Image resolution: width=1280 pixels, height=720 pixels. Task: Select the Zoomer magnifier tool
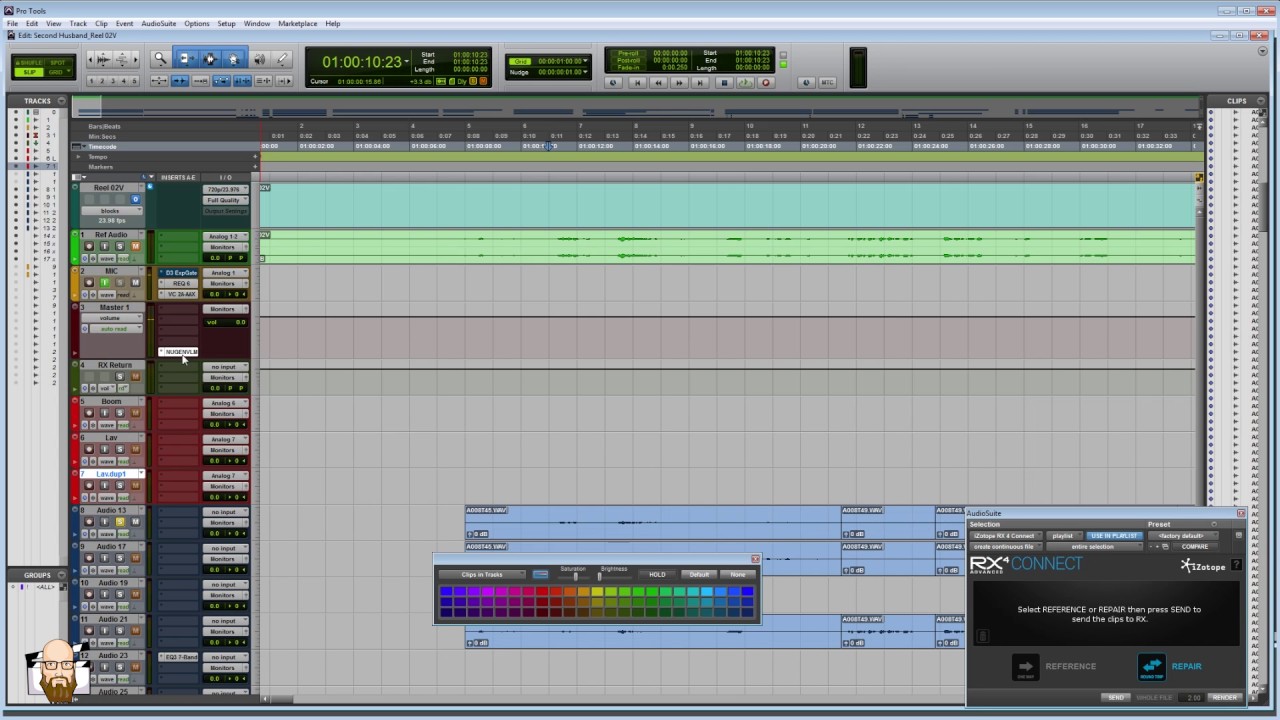tap(161, 59)
